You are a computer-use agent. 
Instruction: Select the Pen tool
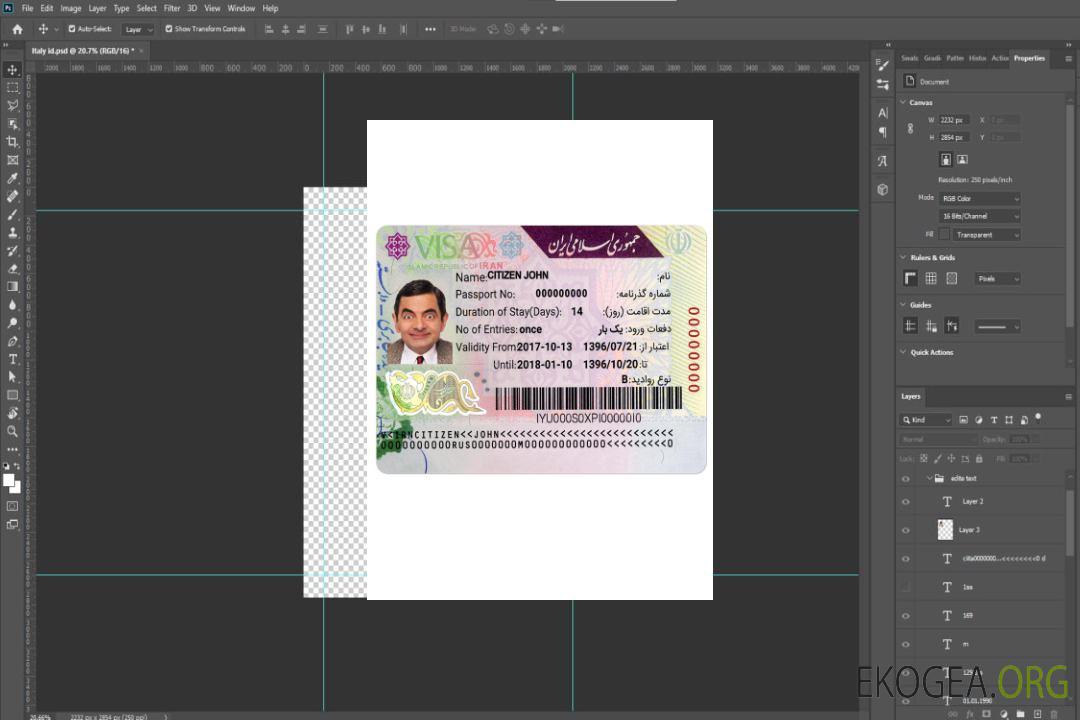[12, 341]
